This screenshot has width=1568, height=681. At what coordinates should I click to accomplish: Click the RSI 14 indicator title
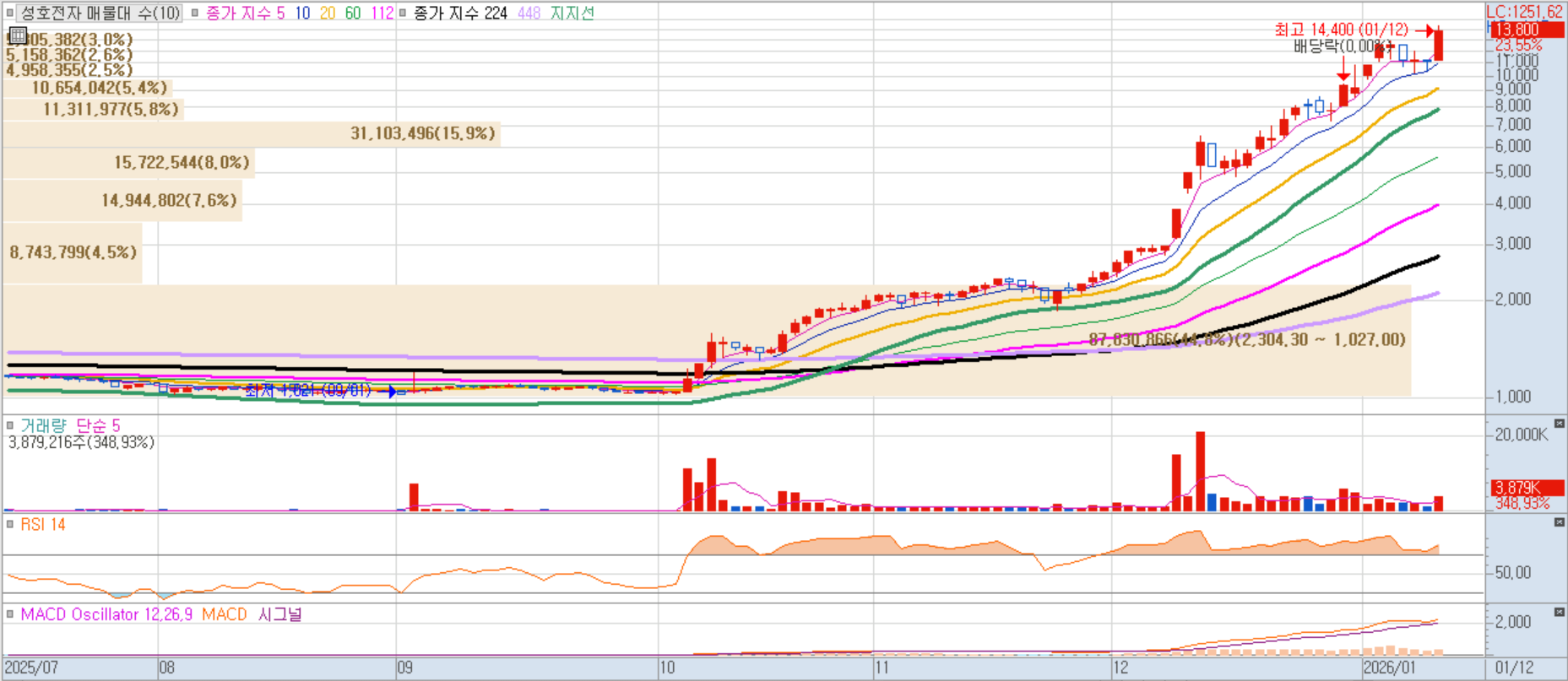point(43,524)
